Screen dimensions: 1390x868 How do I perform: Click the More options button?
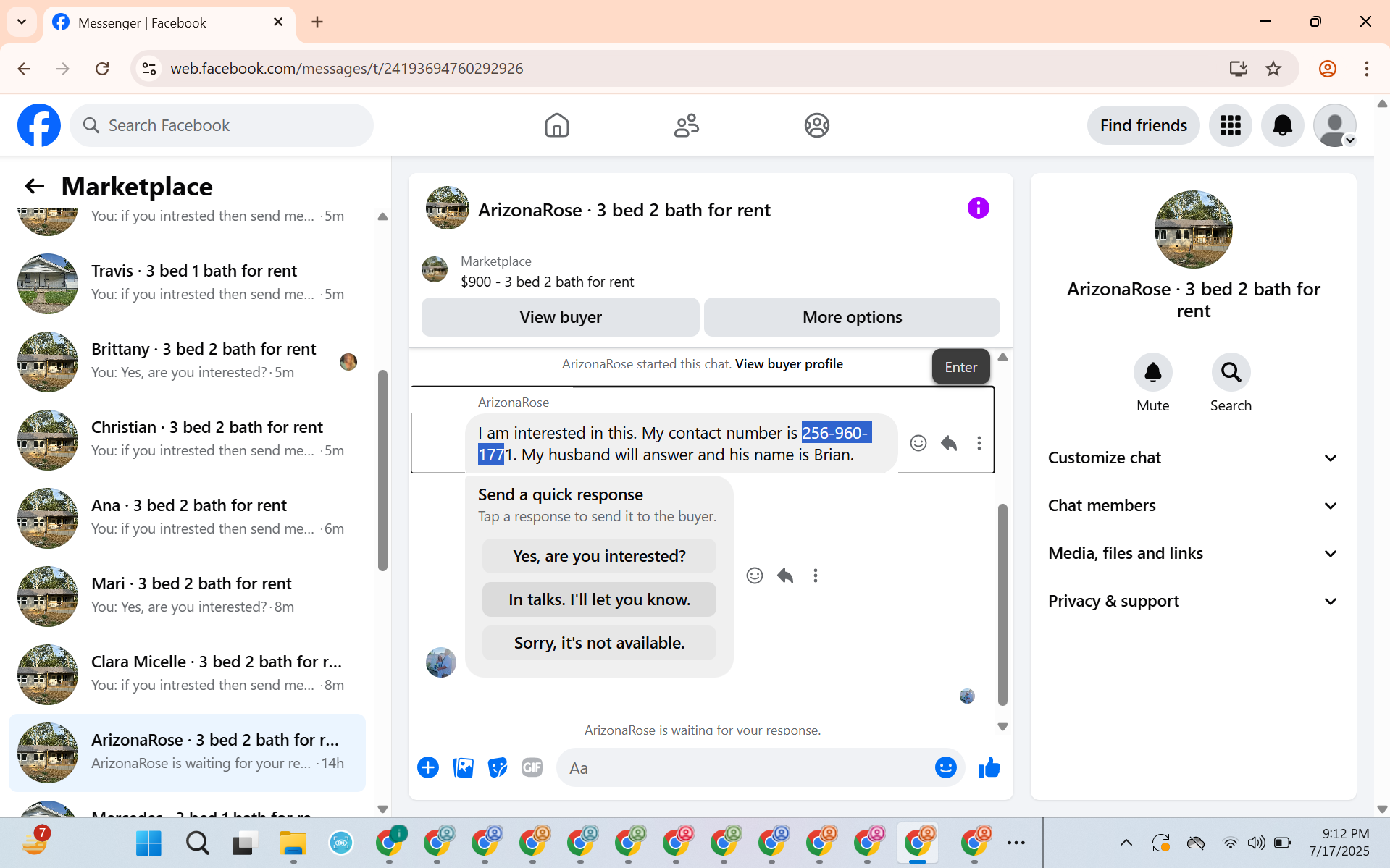[852, 317]
